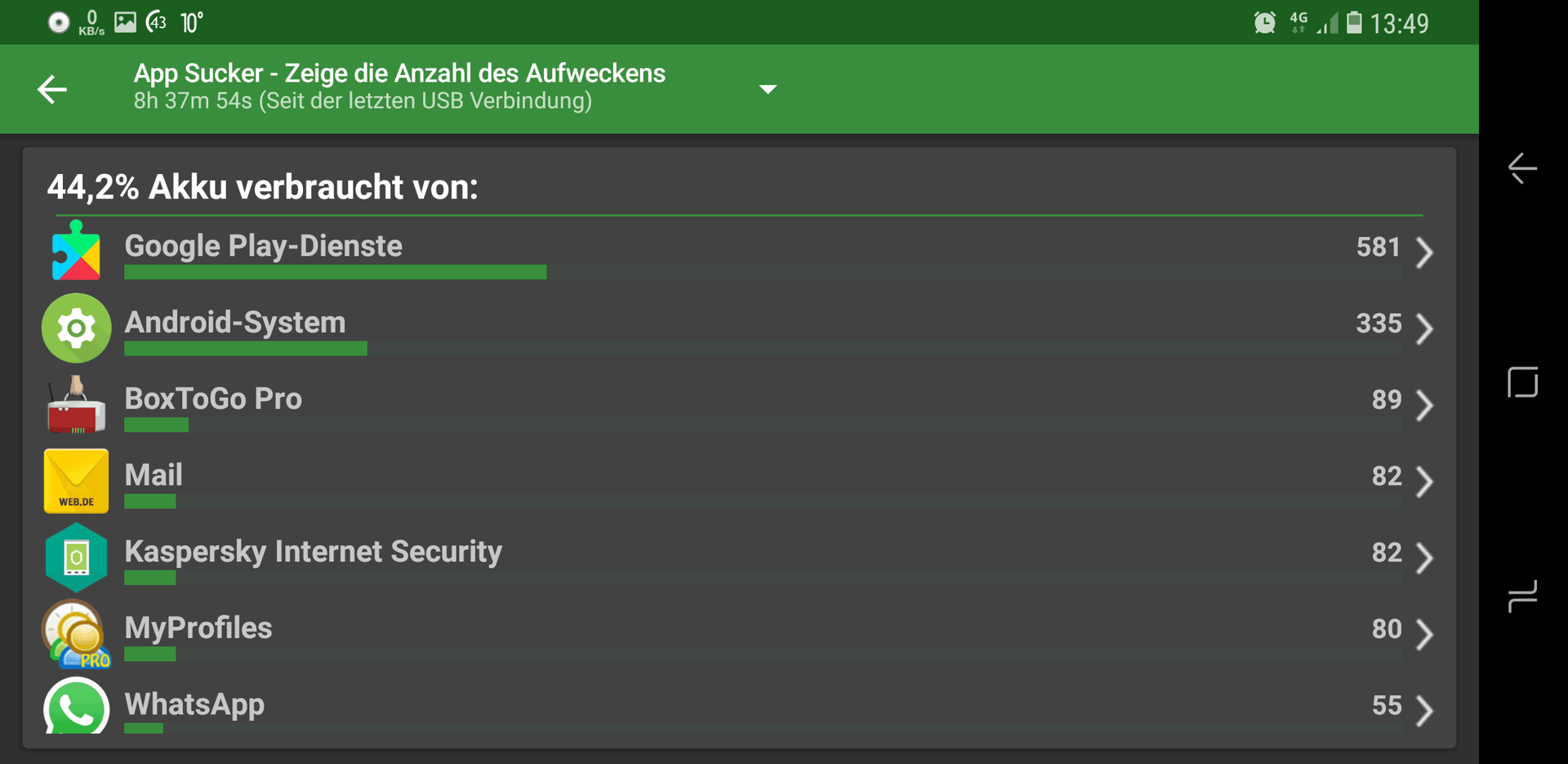Tap the system navigation back button
Image resolution: width=1568 pixels, height=764 pixels.
click(x=1522, y=168)
